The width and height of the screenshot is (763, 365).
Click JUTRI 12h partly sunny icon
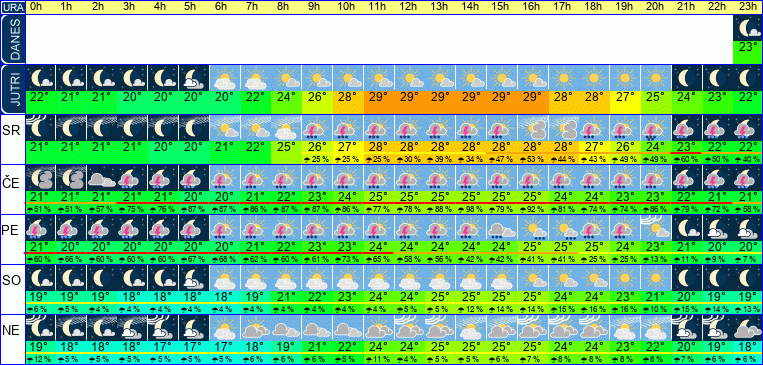410,78
